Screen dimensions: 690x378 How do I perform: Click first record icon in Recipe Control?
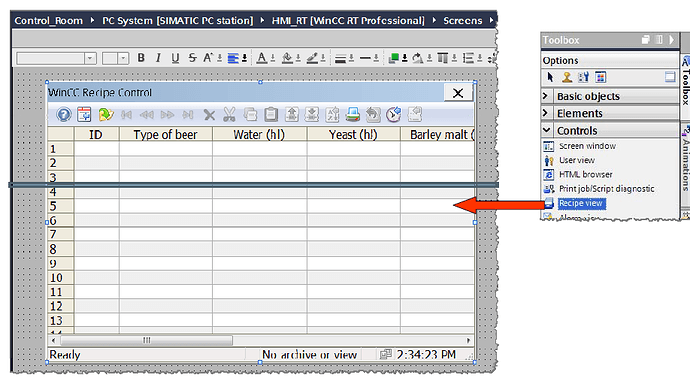tap(126, 115)
